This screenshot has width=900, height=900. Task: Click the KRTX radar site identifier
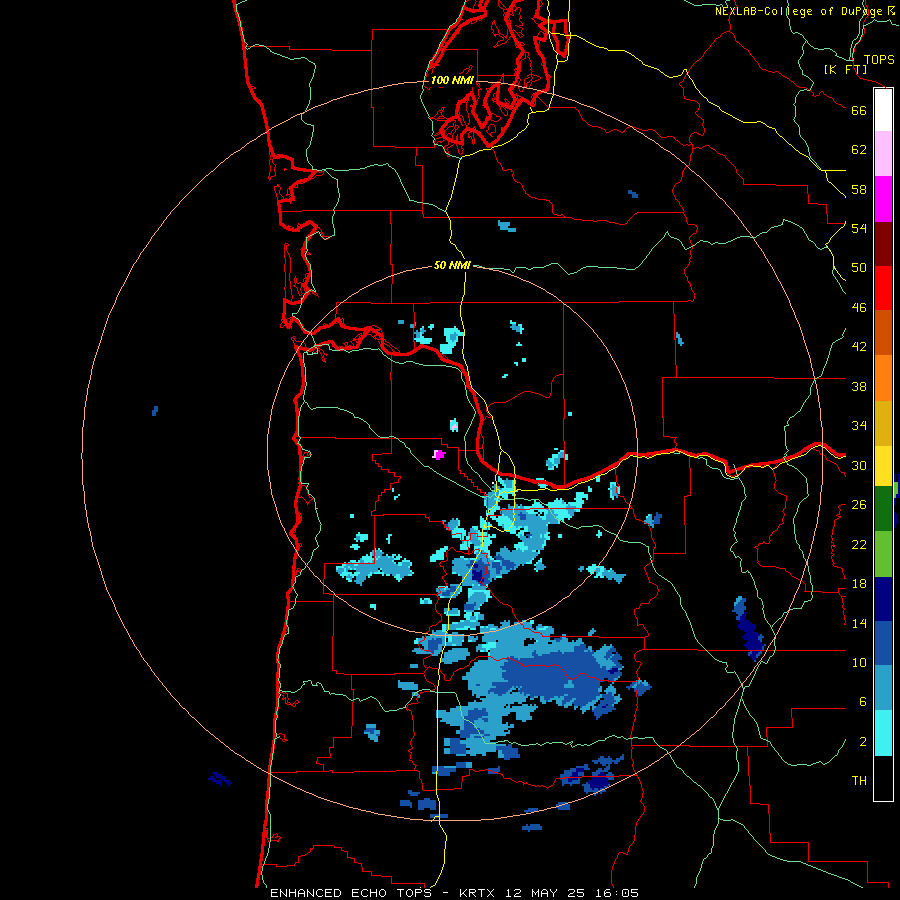coord(479,893)
